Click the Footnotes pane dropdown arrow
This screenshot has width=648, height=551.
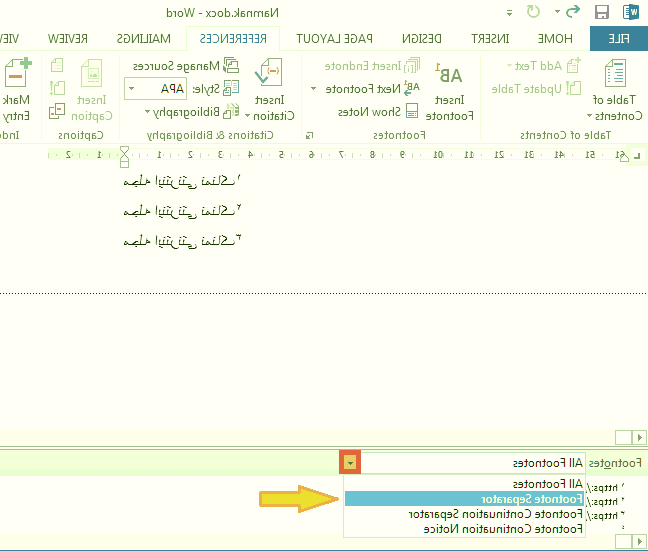(350, 462)
